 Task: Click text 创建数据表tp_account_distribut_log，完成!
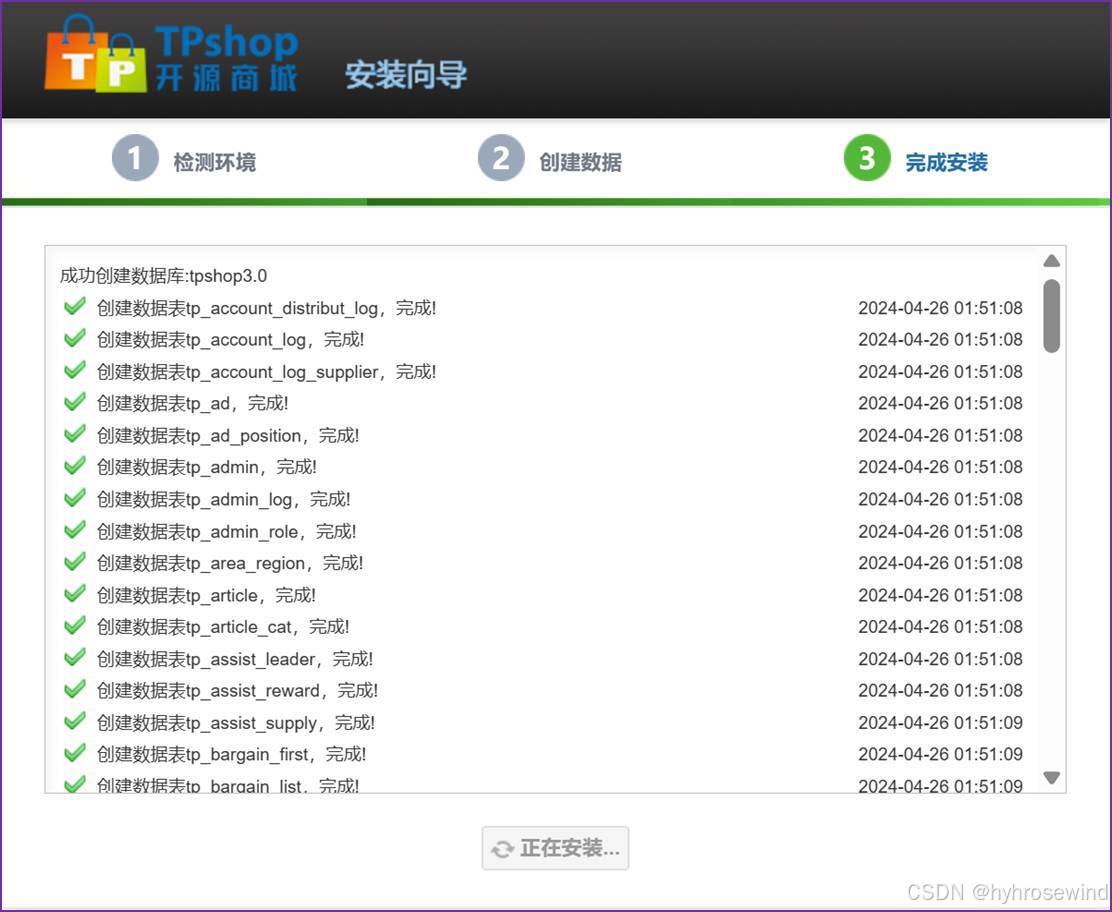click(x=267, y=308)
